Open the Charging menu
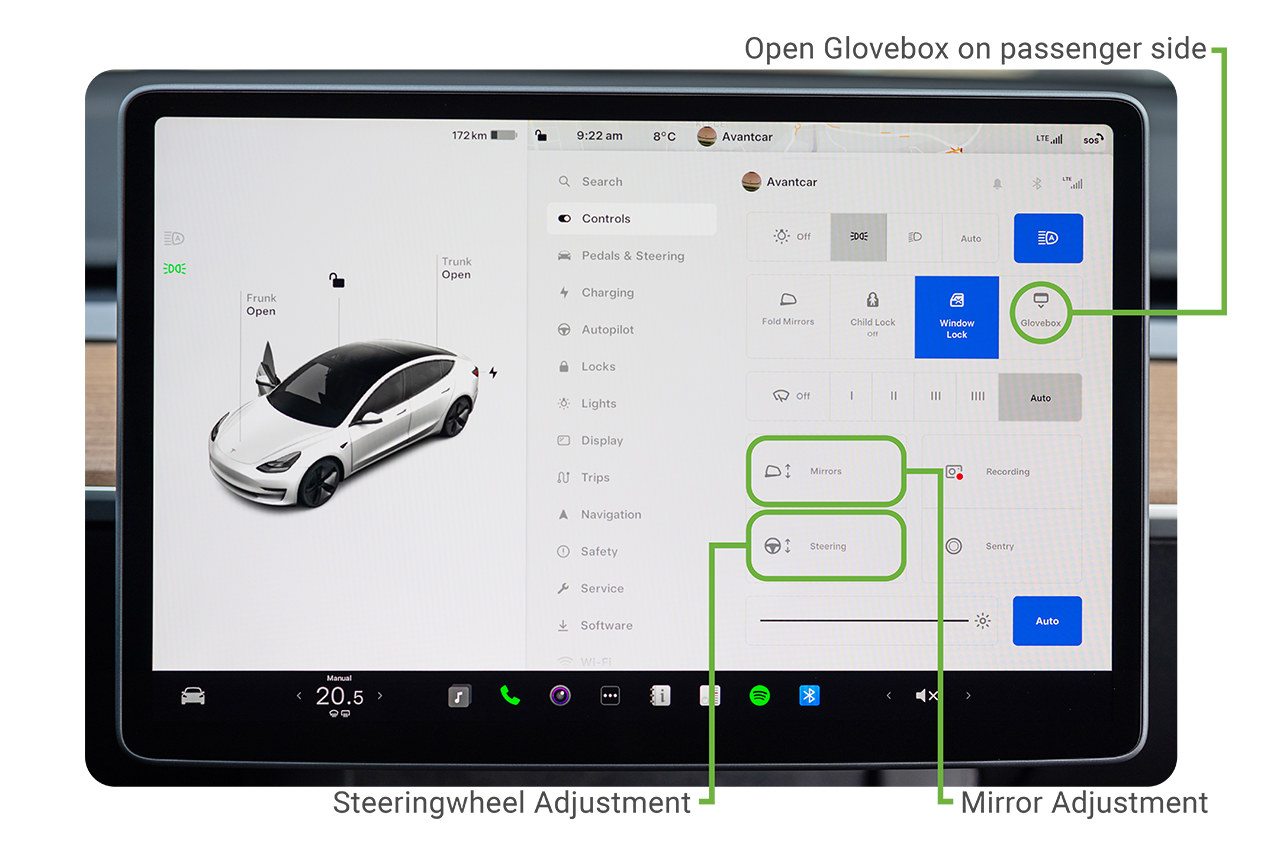Image resolution: width=1280 pixels, height=853 pixels. click(x=632, y=293)
